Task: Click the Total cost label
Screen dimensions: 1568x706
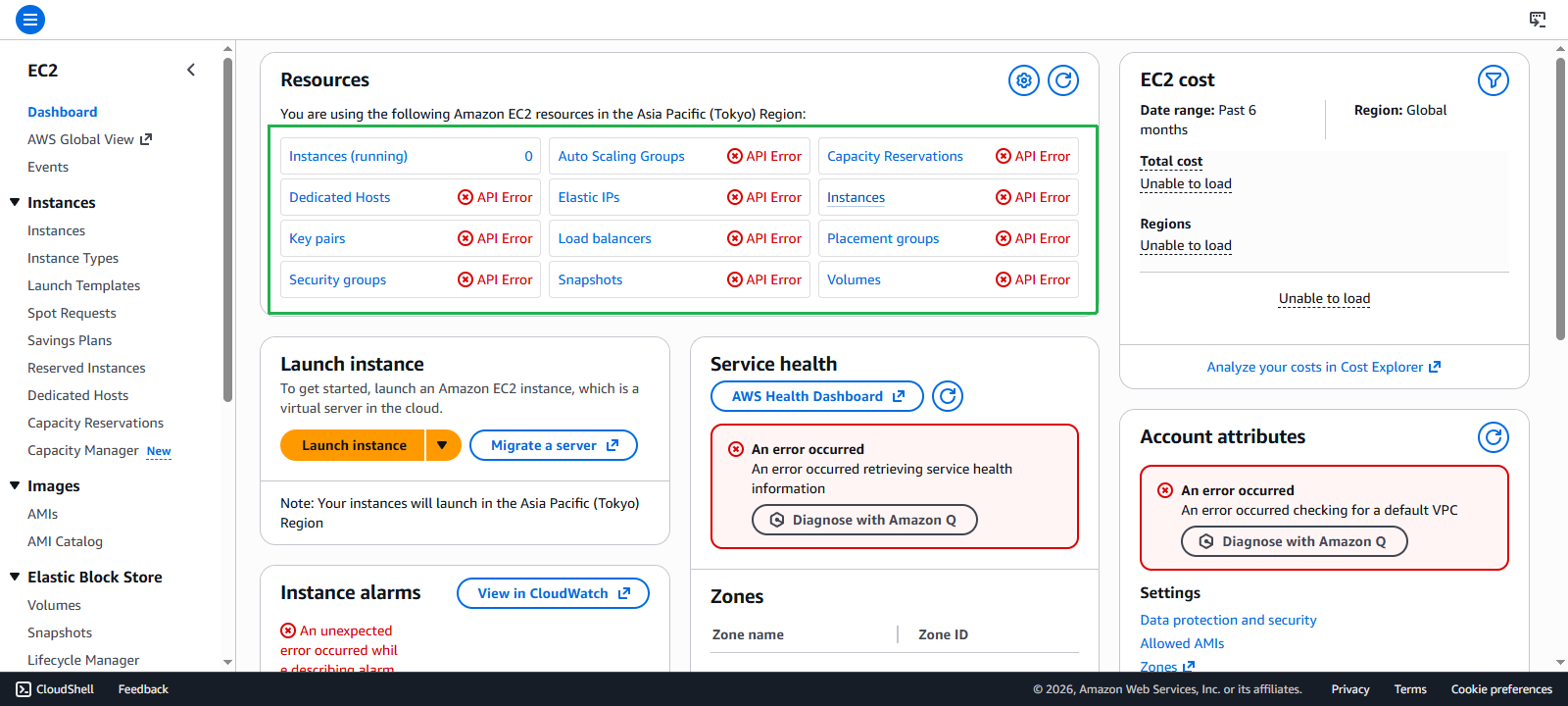Action: (1171, 161)
